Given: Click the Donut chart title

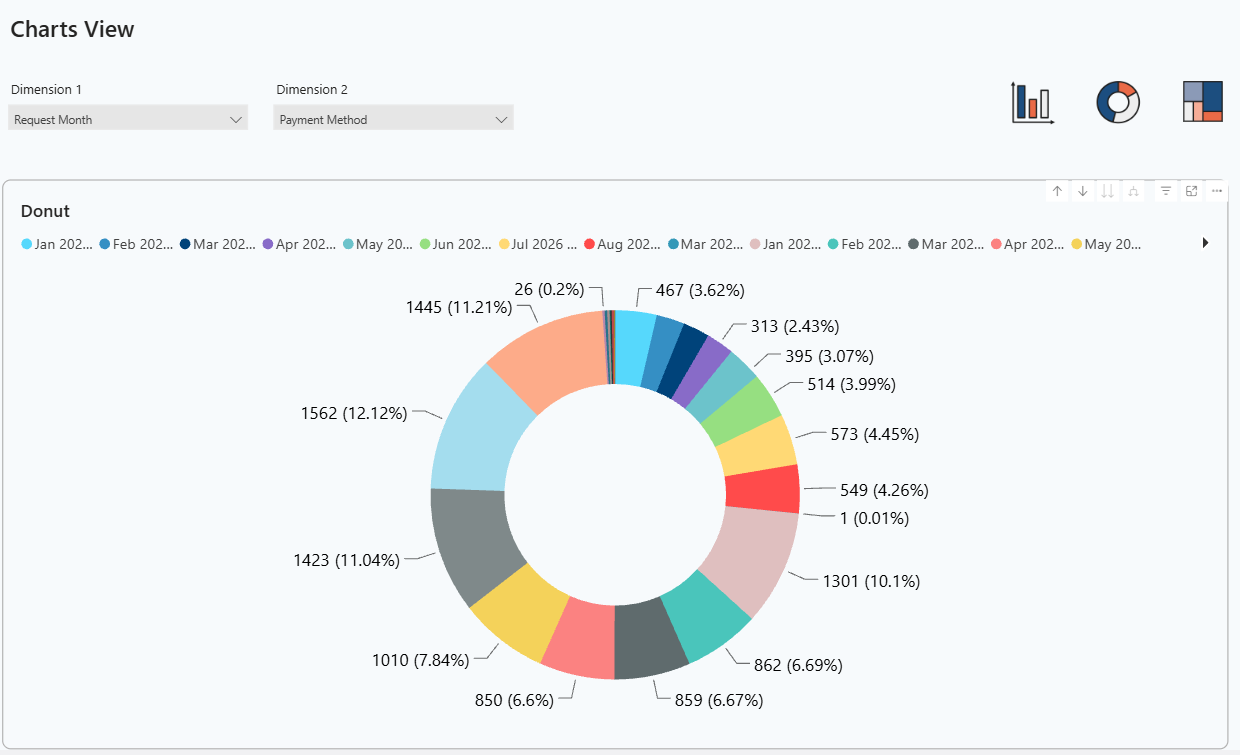Looking at the screenshot, I should [x=45, y=211].
